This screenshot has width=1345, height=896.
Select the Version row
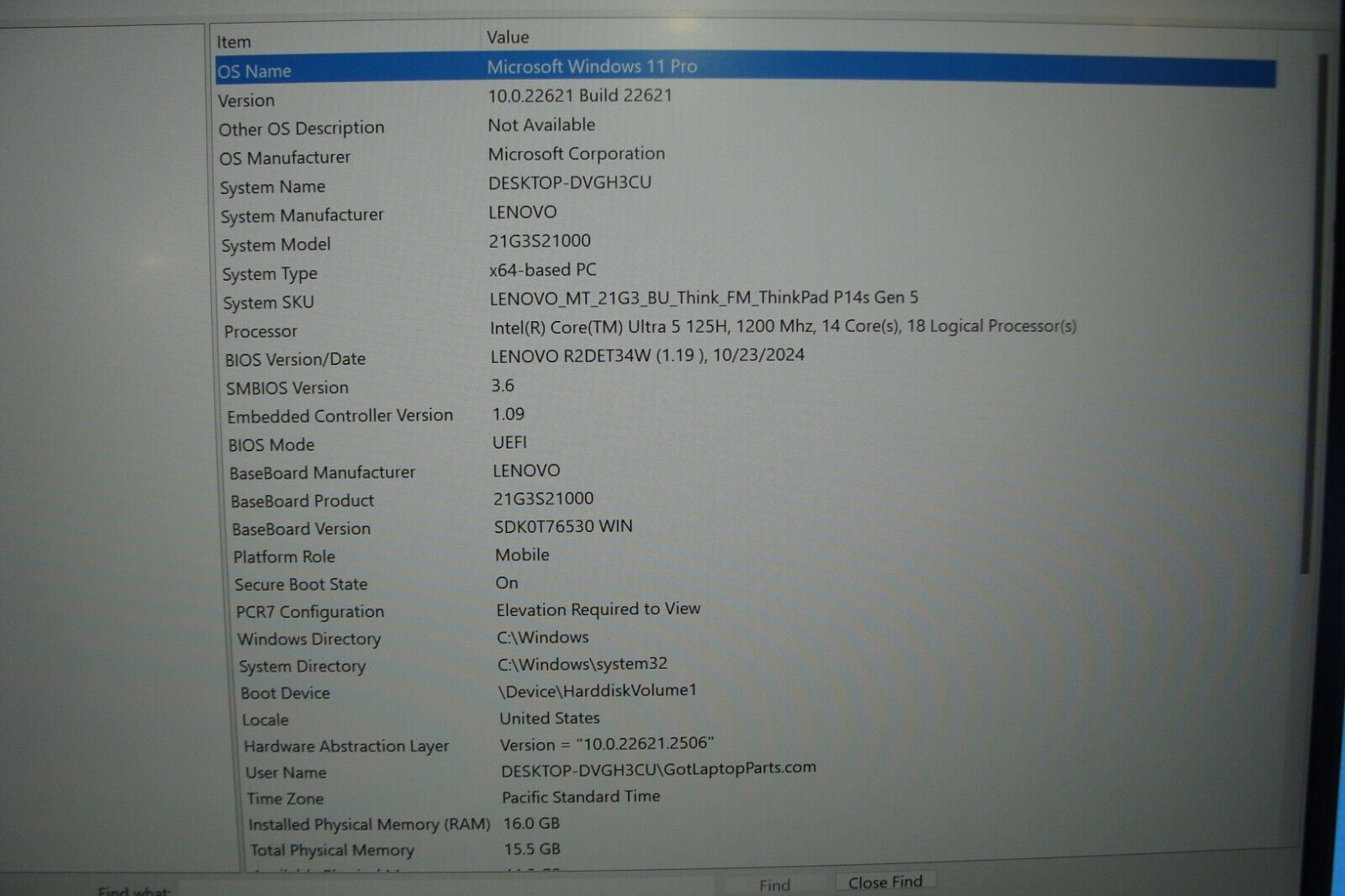pos(246,101)
